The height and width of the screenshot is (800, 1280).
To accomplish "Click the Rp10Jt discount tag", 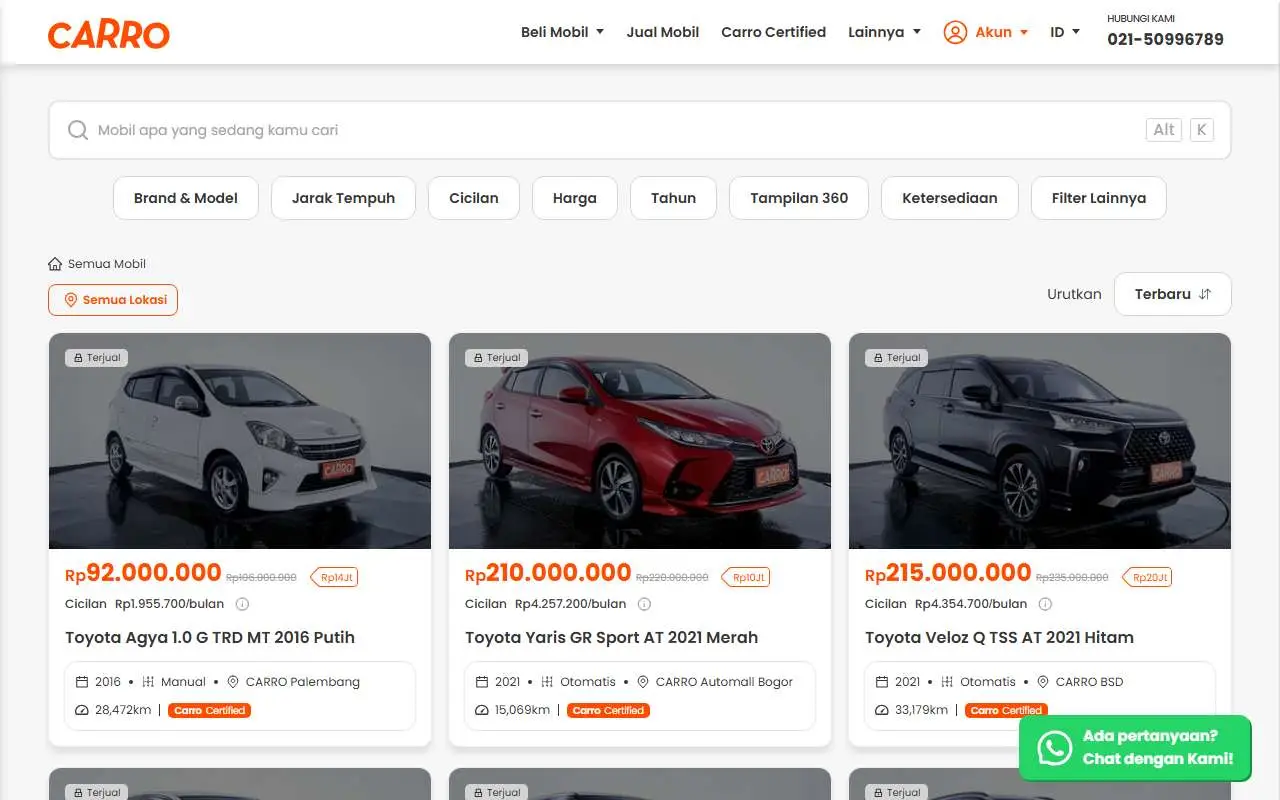I will (x=746, y=577).
